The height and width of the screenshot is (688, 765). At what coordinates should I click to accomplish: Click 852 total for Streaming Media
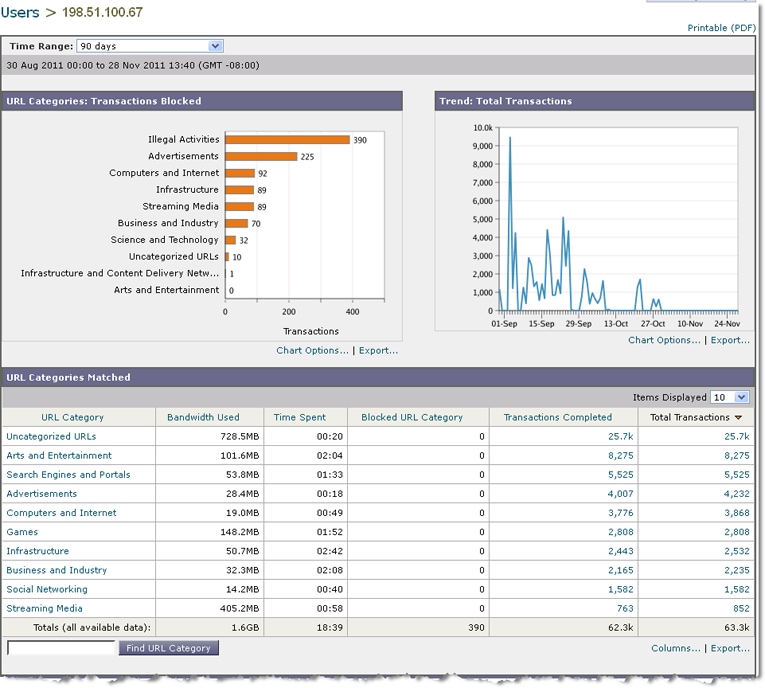[741, 608]
